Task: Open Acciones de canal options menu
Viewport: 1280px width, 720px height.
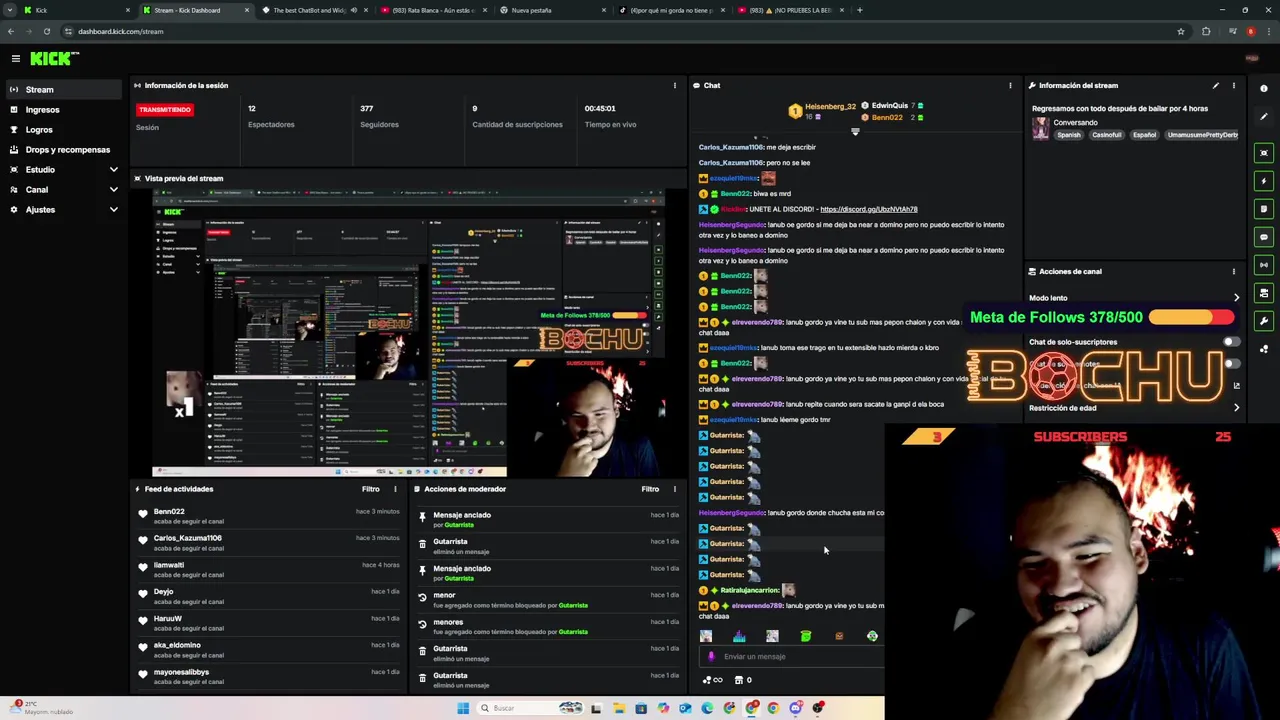Action: 1233,271
